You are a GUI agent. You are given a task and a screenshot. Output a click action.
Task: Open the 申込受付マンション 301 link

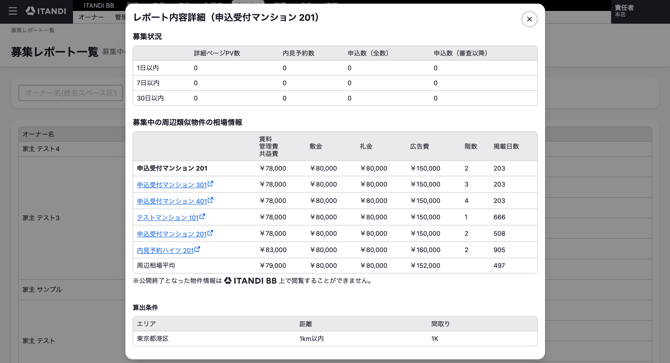172,185
